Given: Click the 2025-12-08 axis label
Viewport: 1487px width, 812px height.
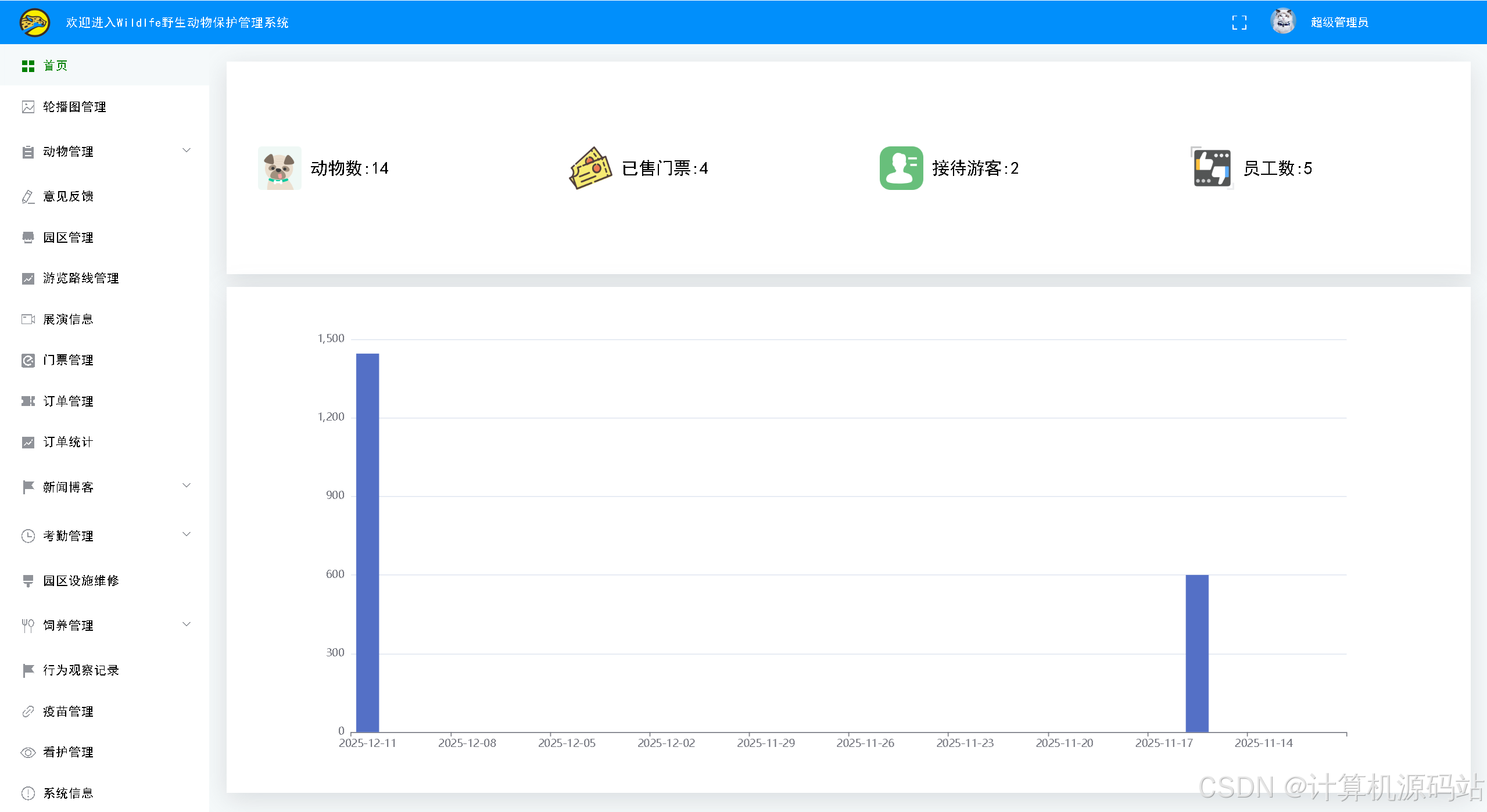Looking at the screenshot, I should point(467,743).
